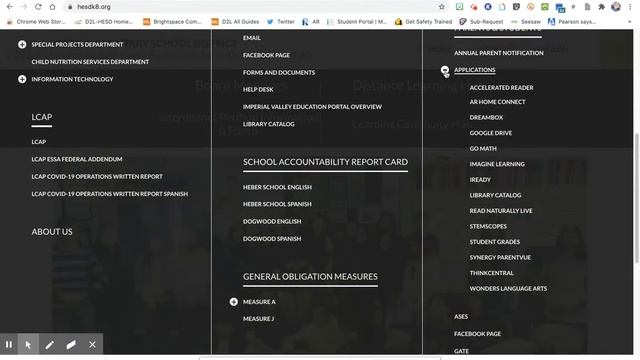Open Accelerated Reader application
The image size is (640, 360).
501,87
